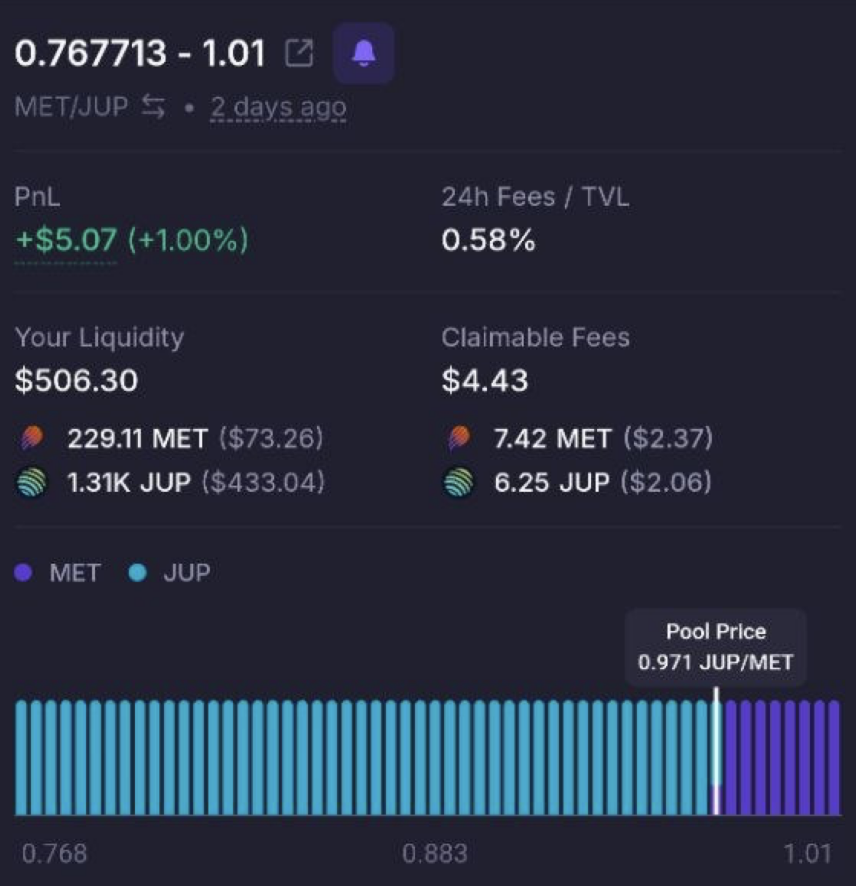
Task: Select the blue JUP legend dot
Action: [x=137, y=572]
